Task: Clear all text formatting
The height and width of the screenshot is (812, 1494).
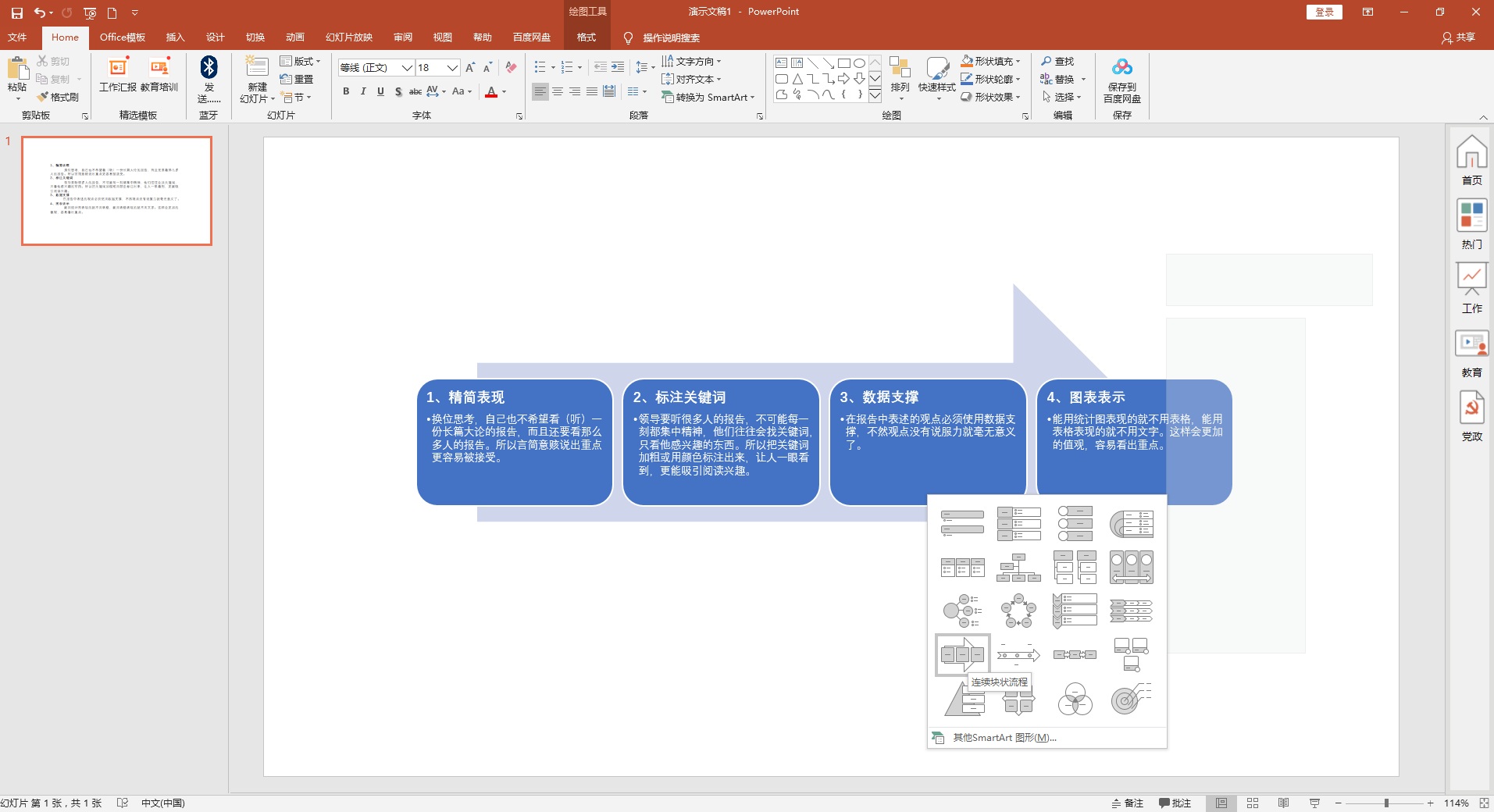Action: click(511, 68)
